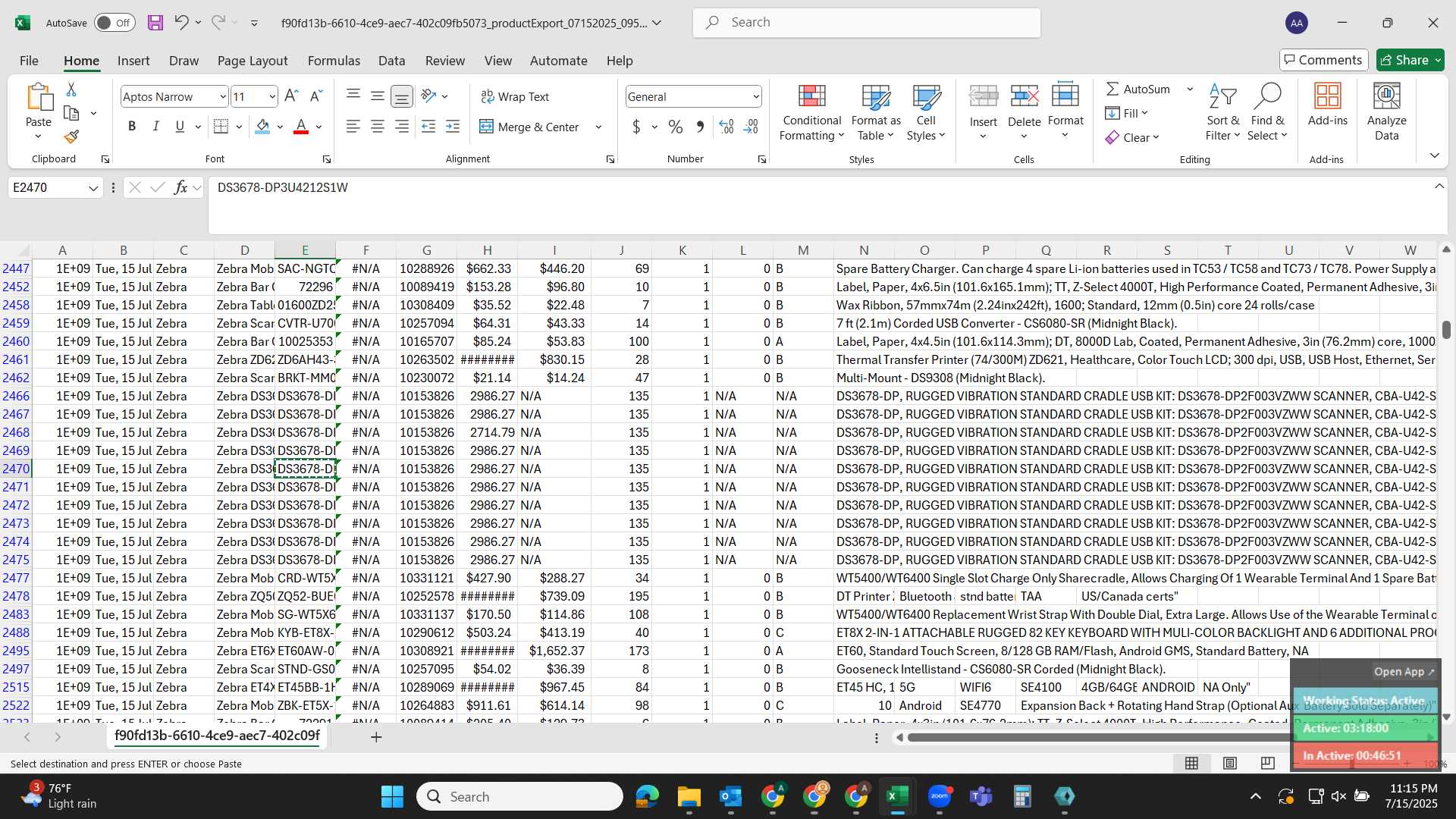Image resolution: width=1456 pixels, height=819 pixels.
Task: Increase font size with larger A icon
Action: 291,96
